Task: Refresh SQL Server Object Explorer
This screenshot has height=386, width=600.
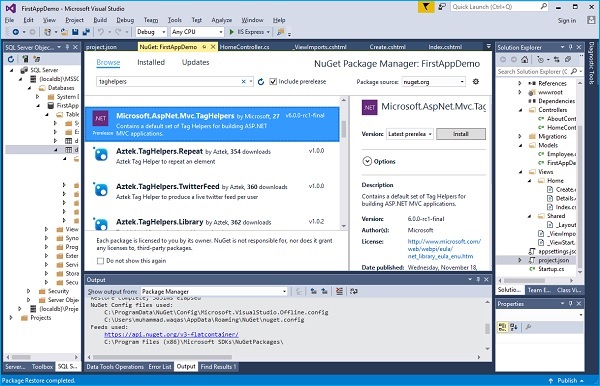Action: tap(11, 59)
